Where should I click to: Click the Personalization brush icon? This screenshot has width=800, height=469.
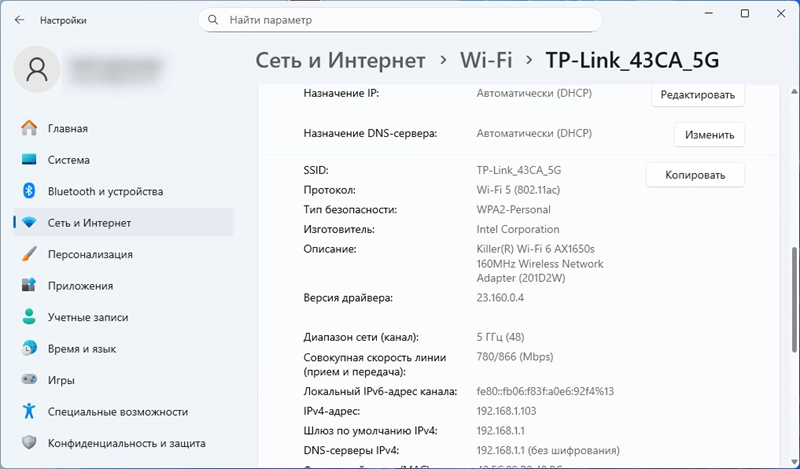pyautogui.click(x=29, y=254)
